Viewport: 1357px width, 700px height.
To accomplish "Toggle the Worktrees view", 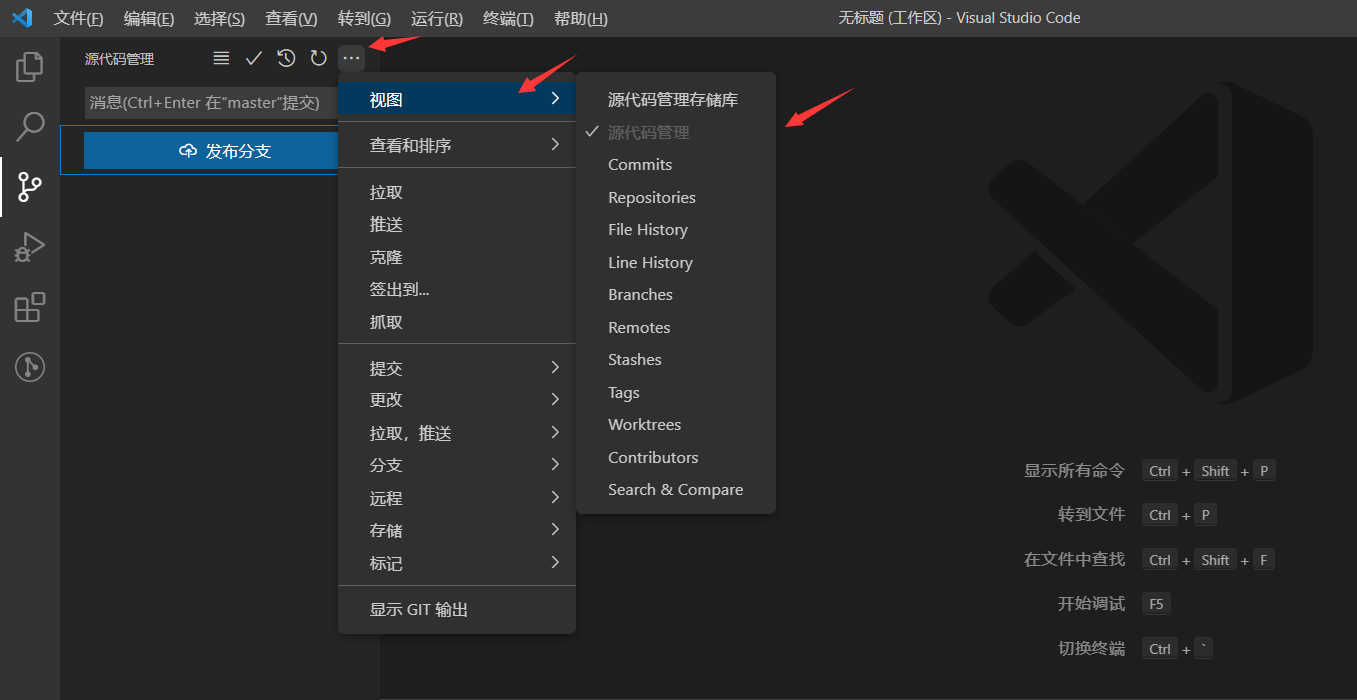I will click(676, 424).
